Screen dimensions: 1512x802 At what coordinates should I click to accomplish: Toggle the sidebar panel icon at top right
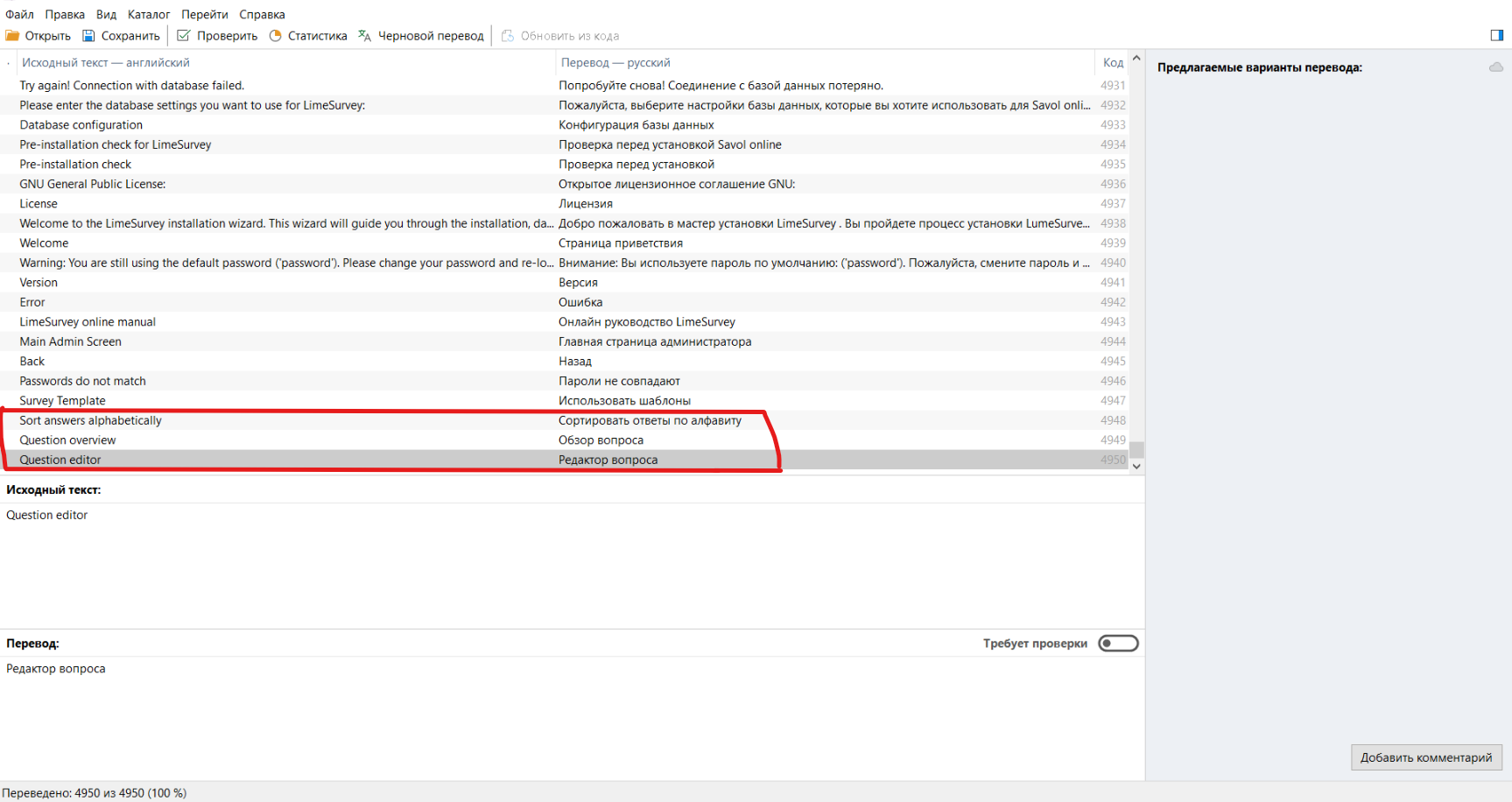(x=1496, y=35)
